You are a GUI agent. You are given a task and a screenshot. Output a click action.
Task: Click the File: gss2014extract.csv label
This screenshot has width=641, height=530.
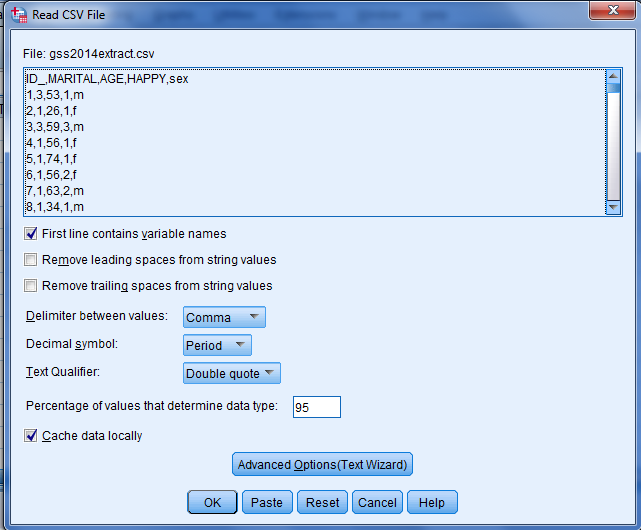pyautogui.click(x=89, y=54)
